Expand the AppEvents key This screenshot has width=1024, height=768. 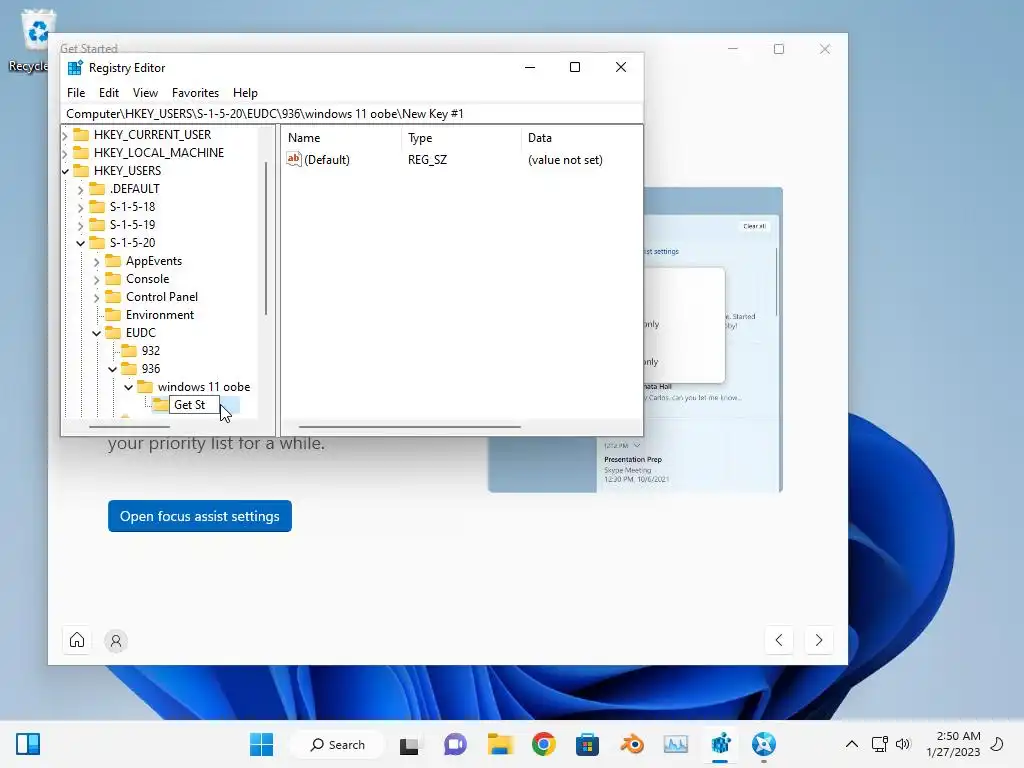point(97,261)
